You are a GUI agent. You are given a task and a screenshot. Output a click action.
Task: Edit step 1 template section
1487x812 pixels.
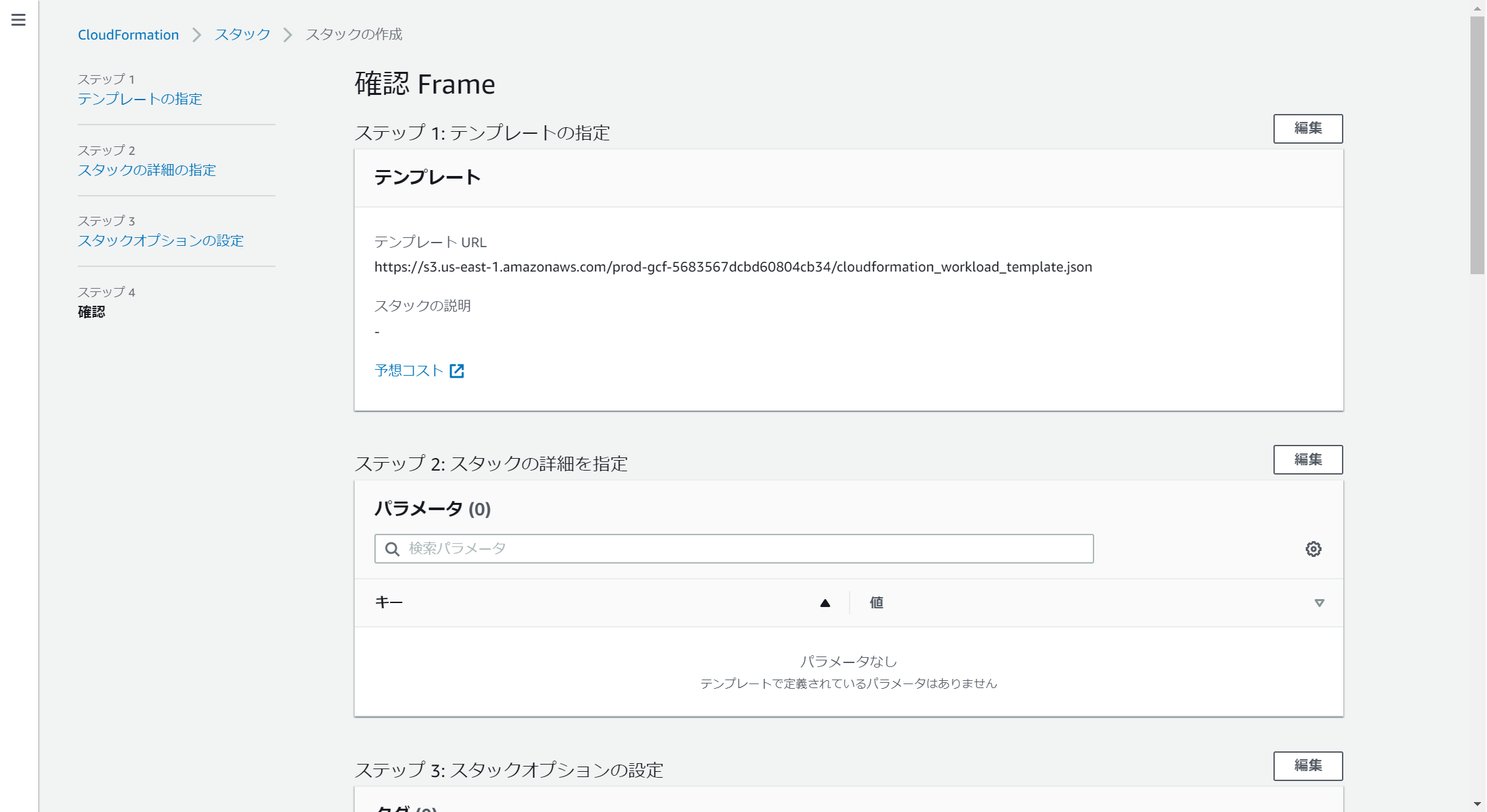click(1307, 129)
